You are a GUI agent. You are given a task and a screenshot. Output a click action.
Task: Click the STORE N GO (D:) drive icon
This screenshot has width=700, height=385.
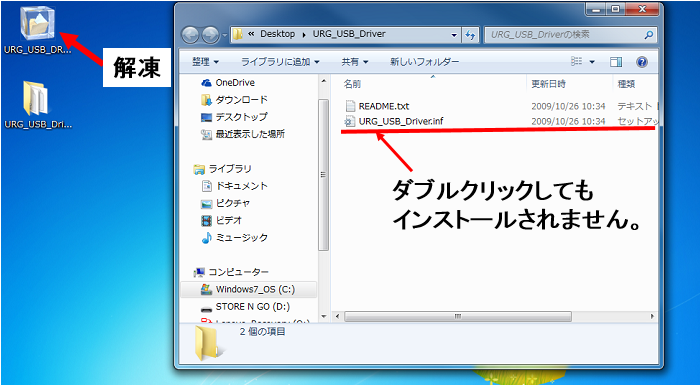click(206, 308)
